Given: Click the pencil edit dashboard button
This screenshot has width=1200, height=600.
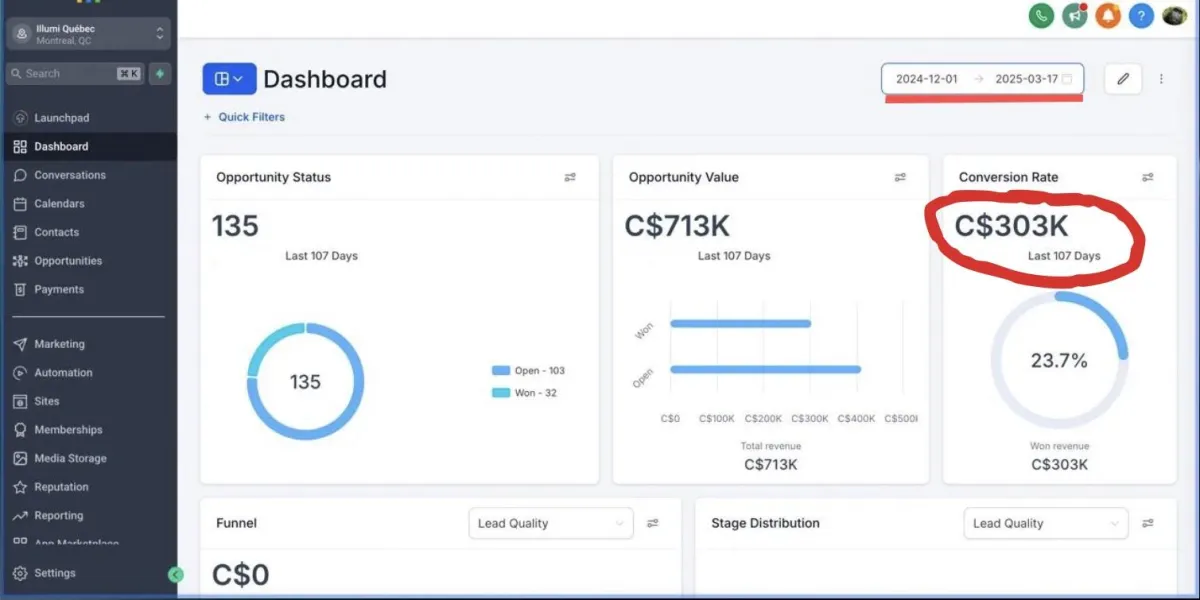Looking at the screenshot, I should [1123, 79].
